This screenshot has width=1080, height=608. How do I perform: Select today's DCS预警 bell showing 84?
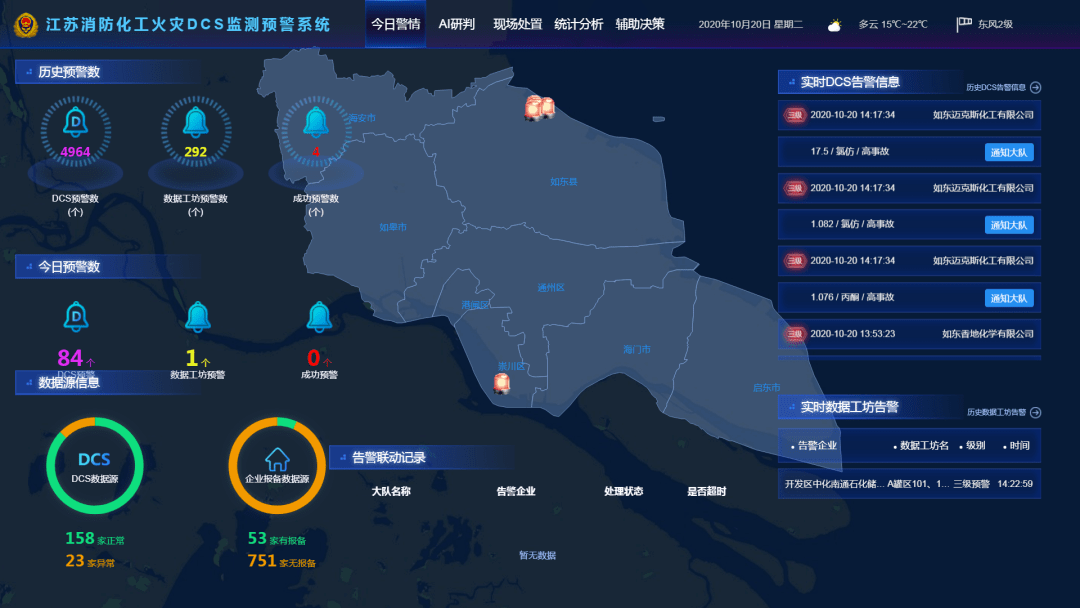point(76,317)
